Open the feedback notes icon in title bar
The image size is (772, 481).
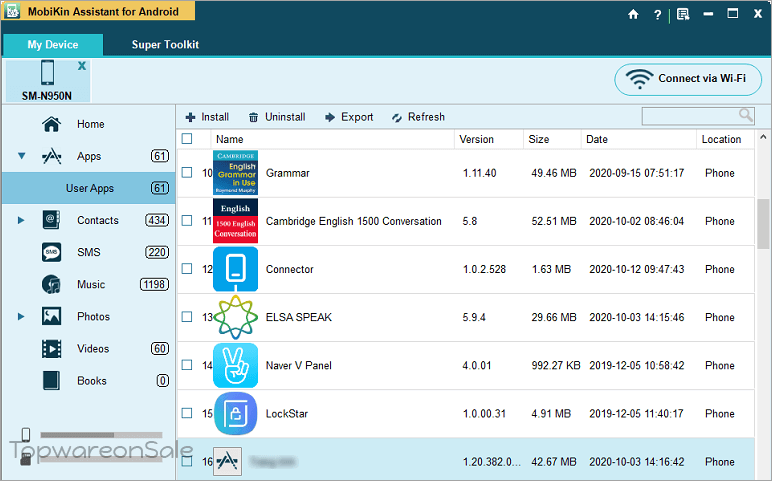[683, 14]
